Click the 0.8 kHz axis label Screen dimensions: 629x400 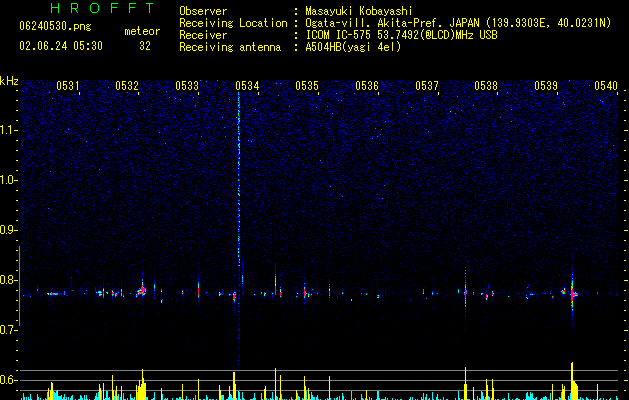(7, 280)
